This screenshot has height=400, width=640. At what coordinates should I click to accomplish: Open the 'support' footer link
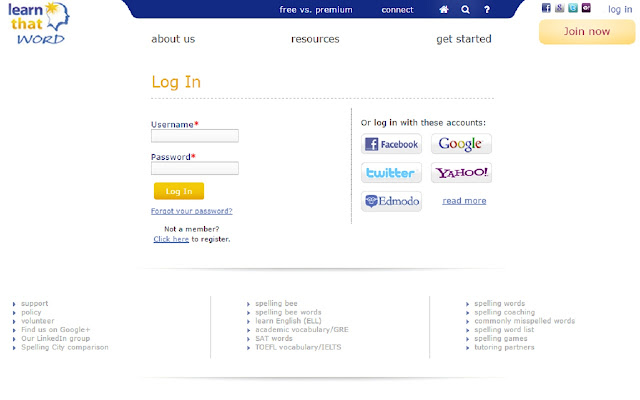pyautogui.click(x=34, y=304)
